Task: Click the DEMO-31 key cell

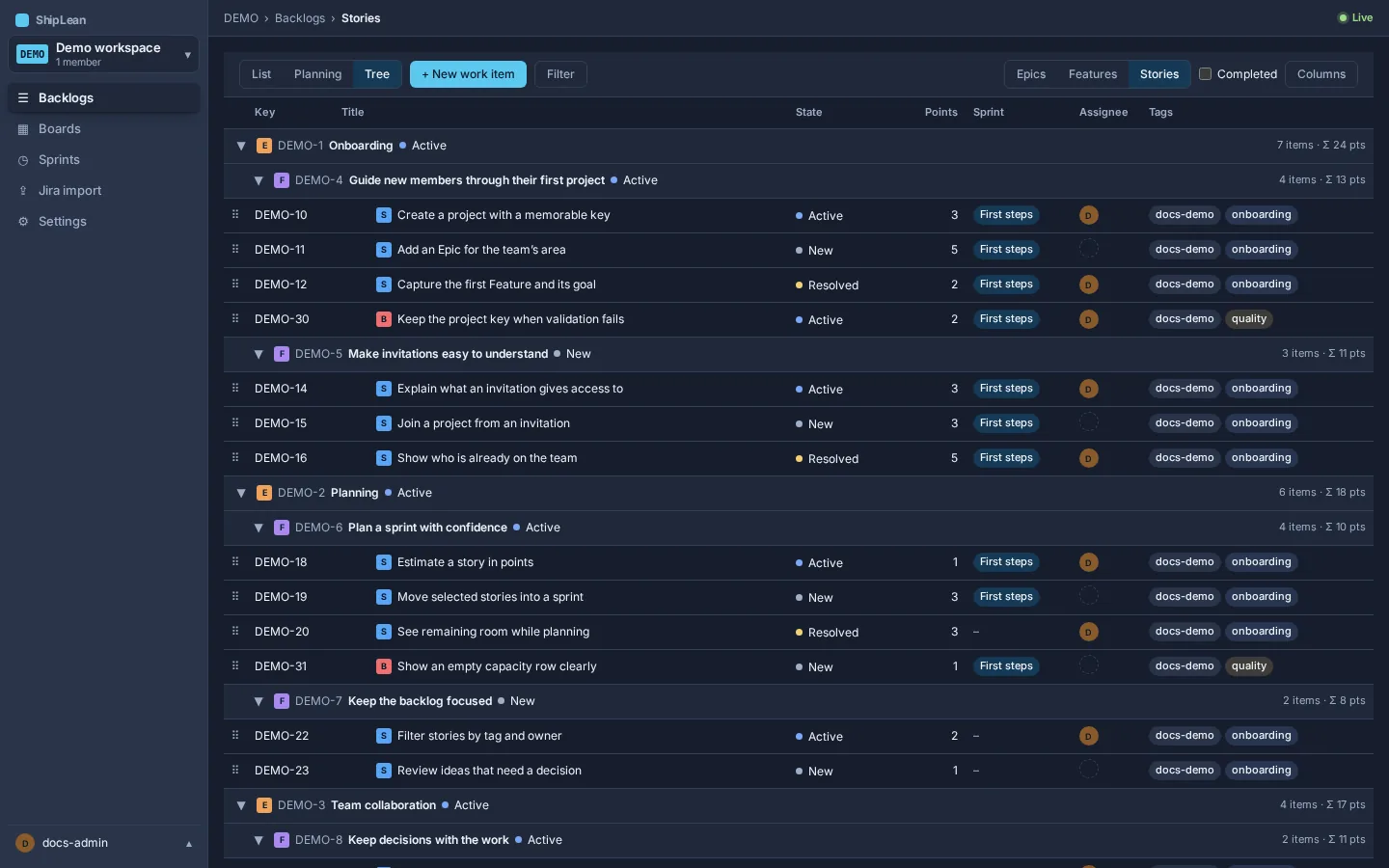Action: click(281, 666)
